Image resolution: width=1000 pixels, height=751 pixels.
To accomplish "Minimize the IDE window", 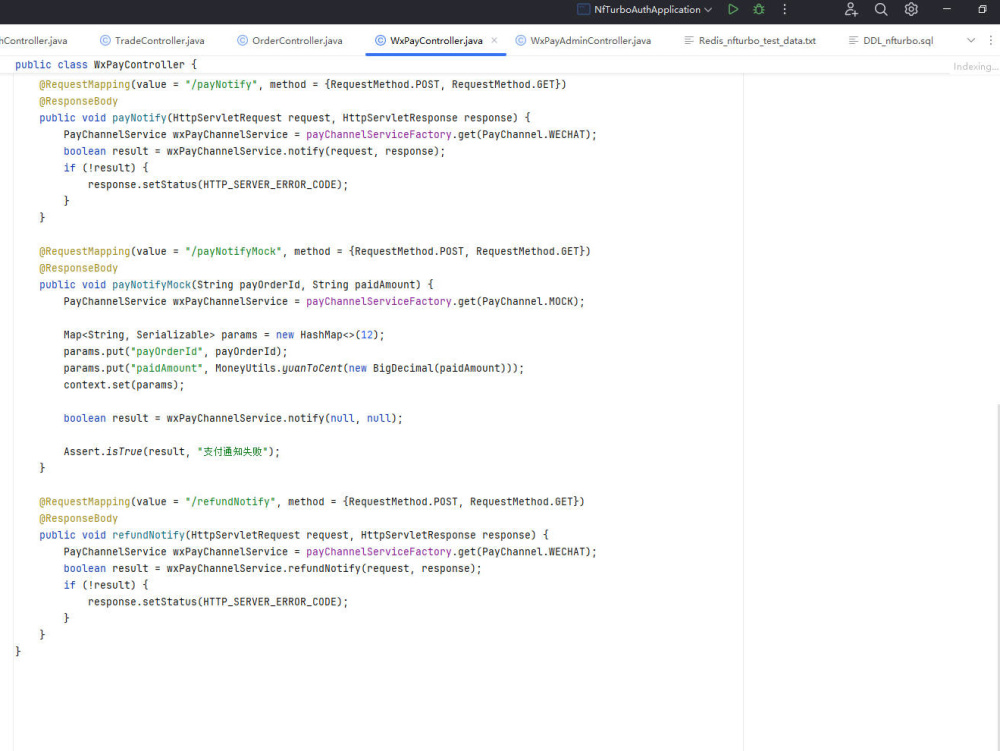I will pos(946,10).
